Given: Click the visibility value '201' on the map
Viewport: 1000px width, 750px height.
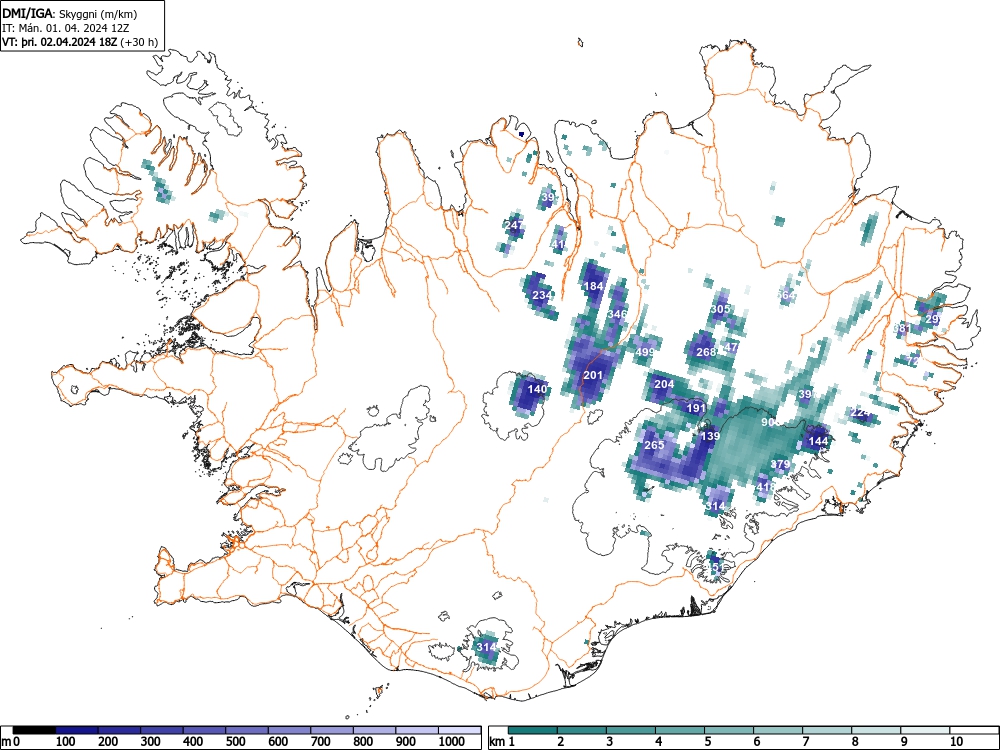Looking at the screenshot, I should pos(593,375).
